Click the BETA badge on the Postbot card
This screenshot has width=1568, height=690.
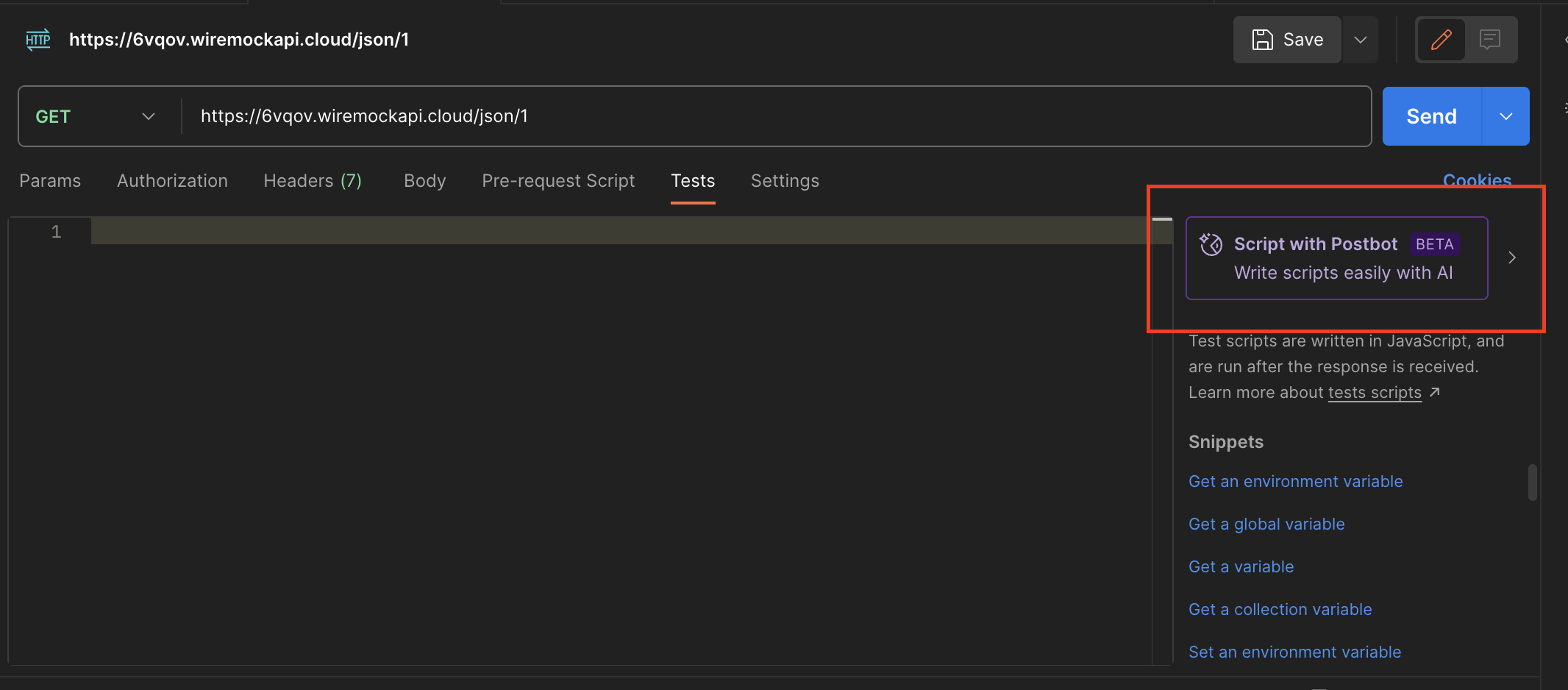pyautogui.click(x=1434, y=244)
